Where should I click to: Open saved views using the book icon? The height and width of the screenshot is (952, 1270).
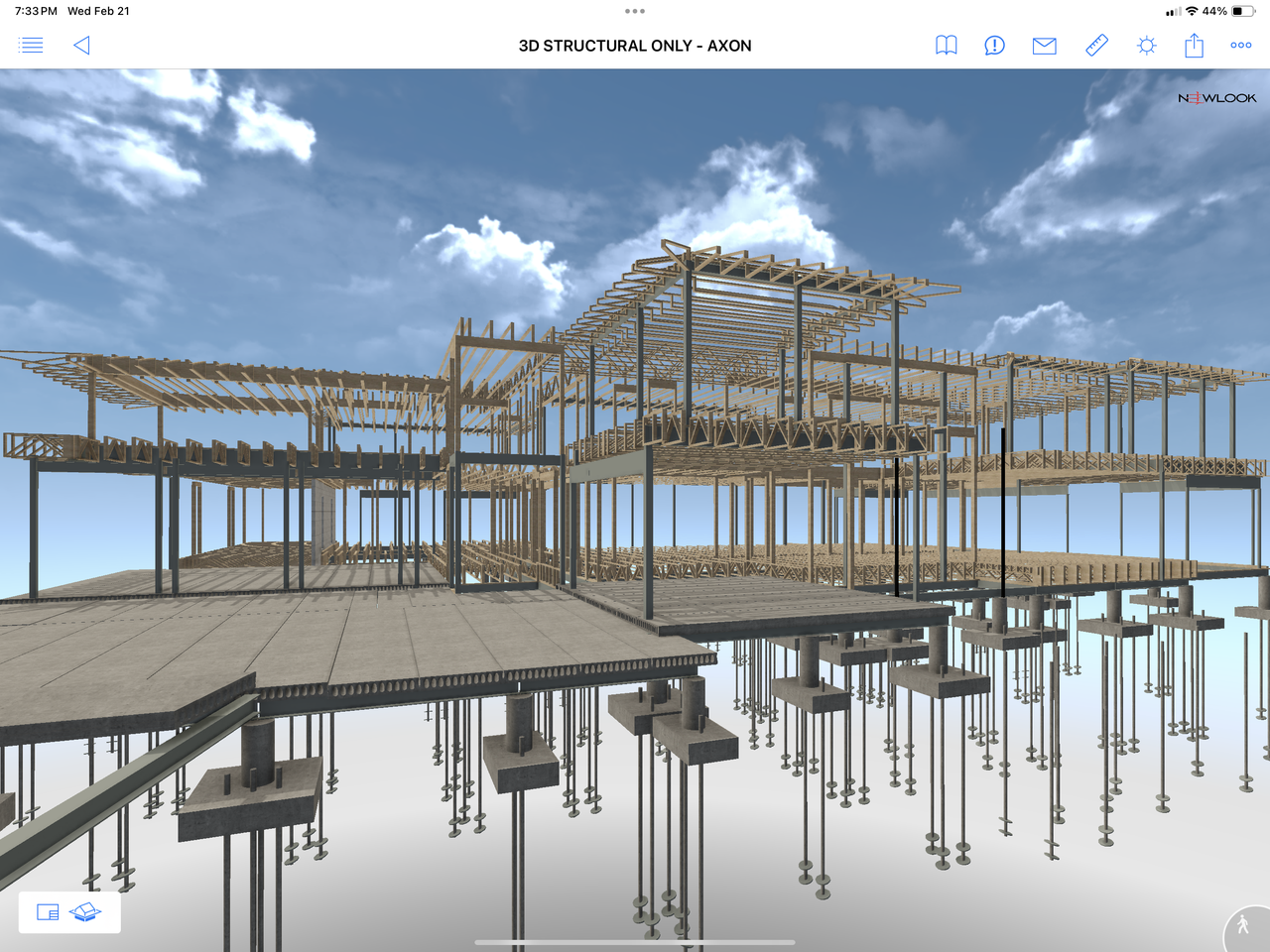click(x=946, y=45)
